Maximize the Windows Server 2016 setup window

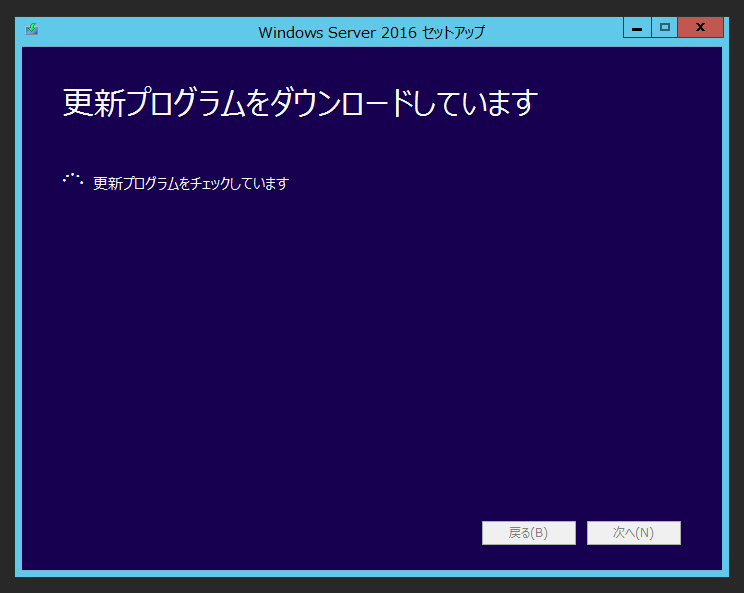[x=665, y=28]
